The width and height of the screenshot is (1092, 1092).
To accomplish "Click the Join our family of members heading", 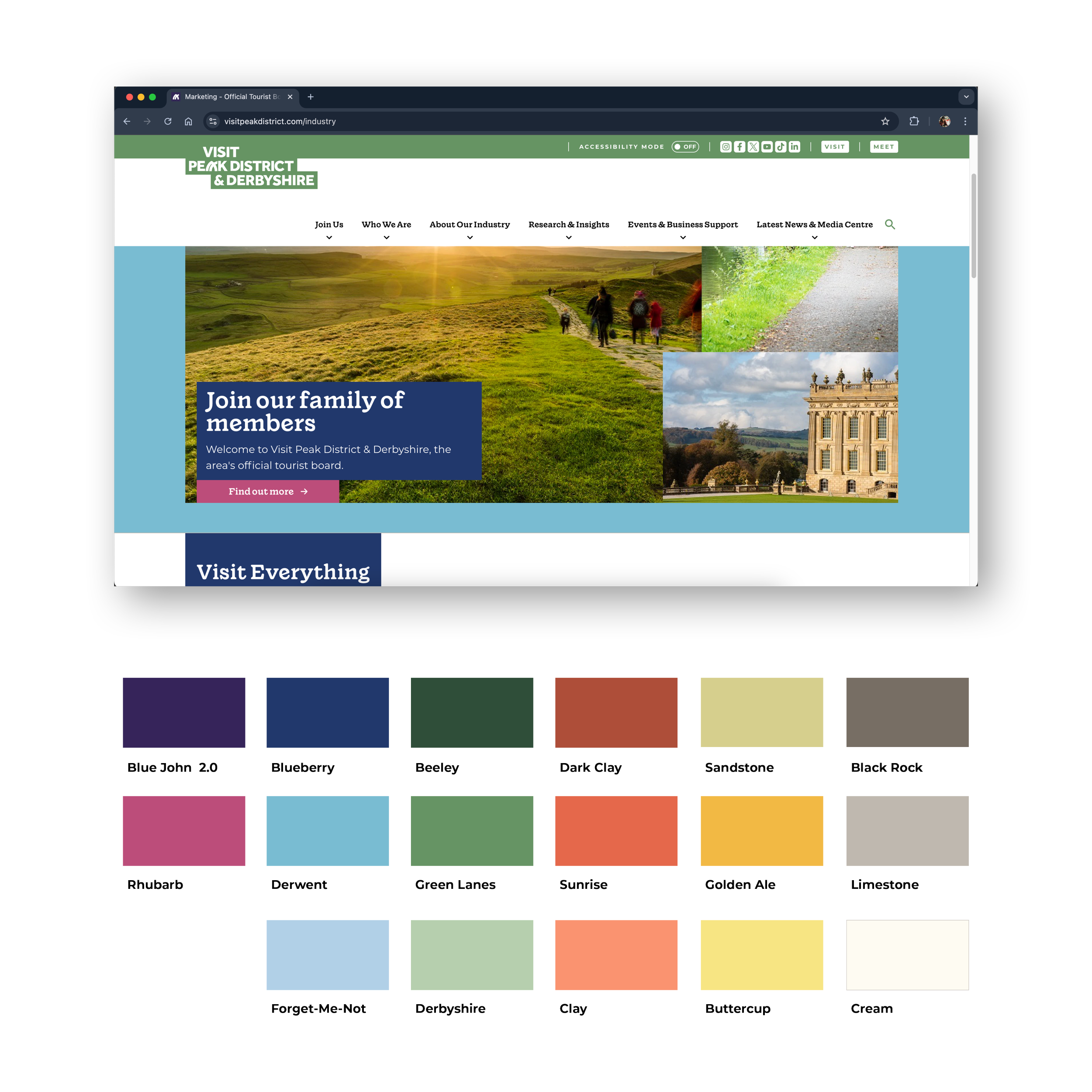I will (304, 411).
